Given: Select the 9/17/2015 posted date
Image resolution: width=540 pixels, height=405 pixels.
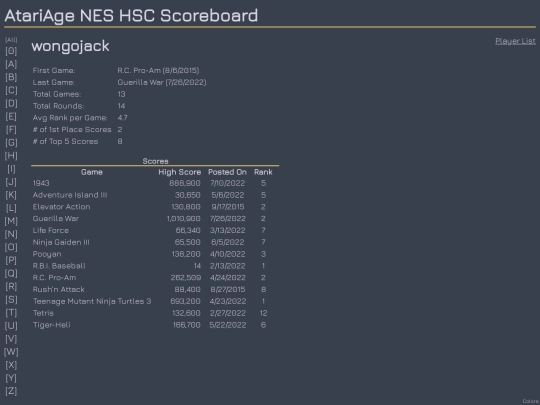Looking at the screenshot, I should (x=227, y=207).
